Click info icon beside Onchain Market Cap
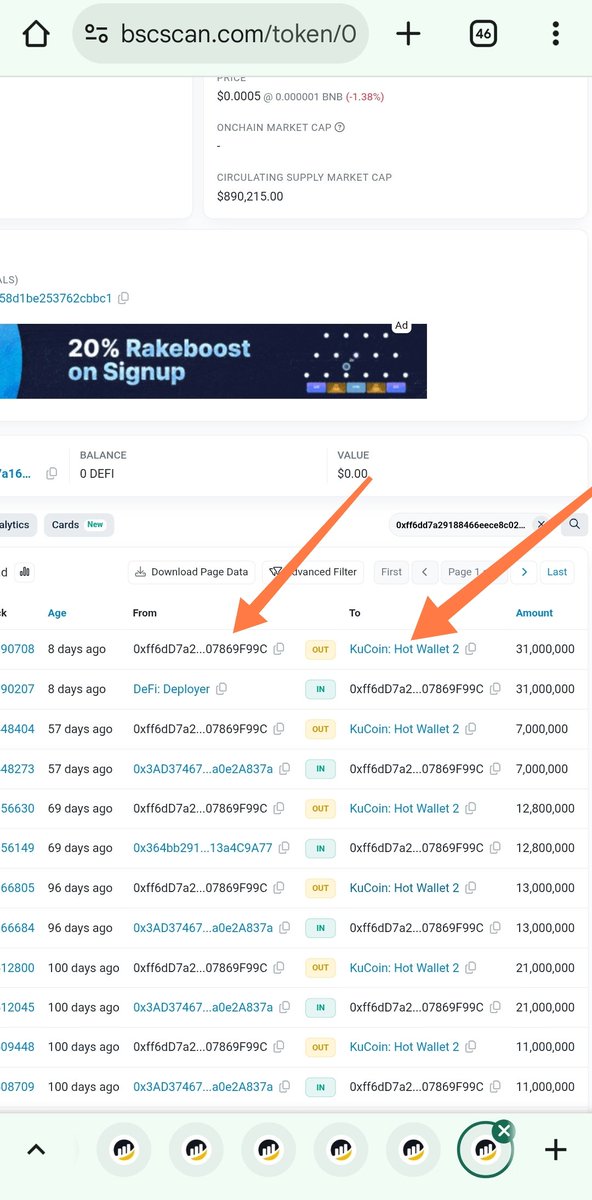The height and width of the screenshot is (1200, 592). [x=340, y=128]
